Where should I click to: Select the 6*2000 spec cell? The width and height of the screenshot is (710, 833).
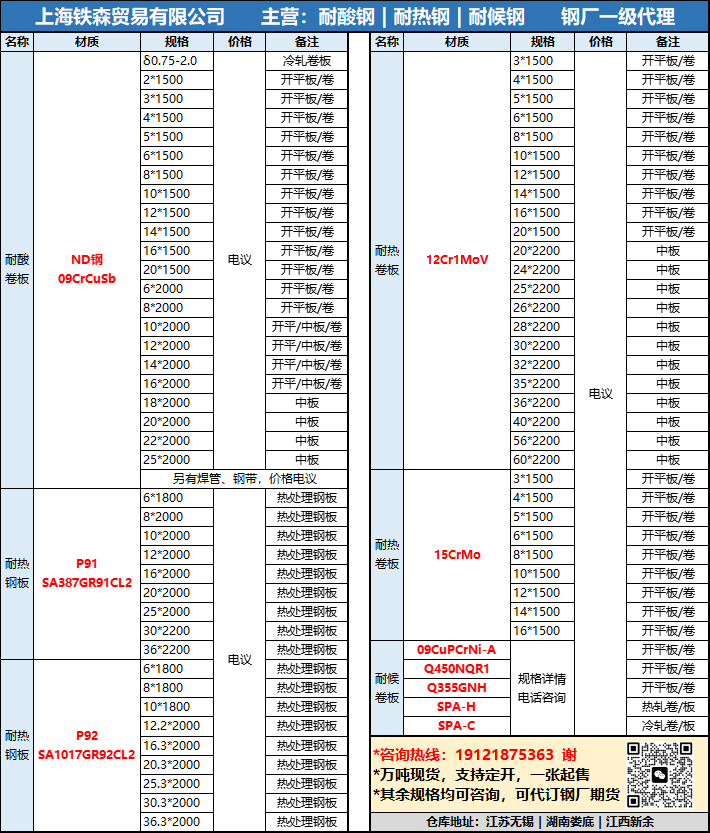(177, 289)
